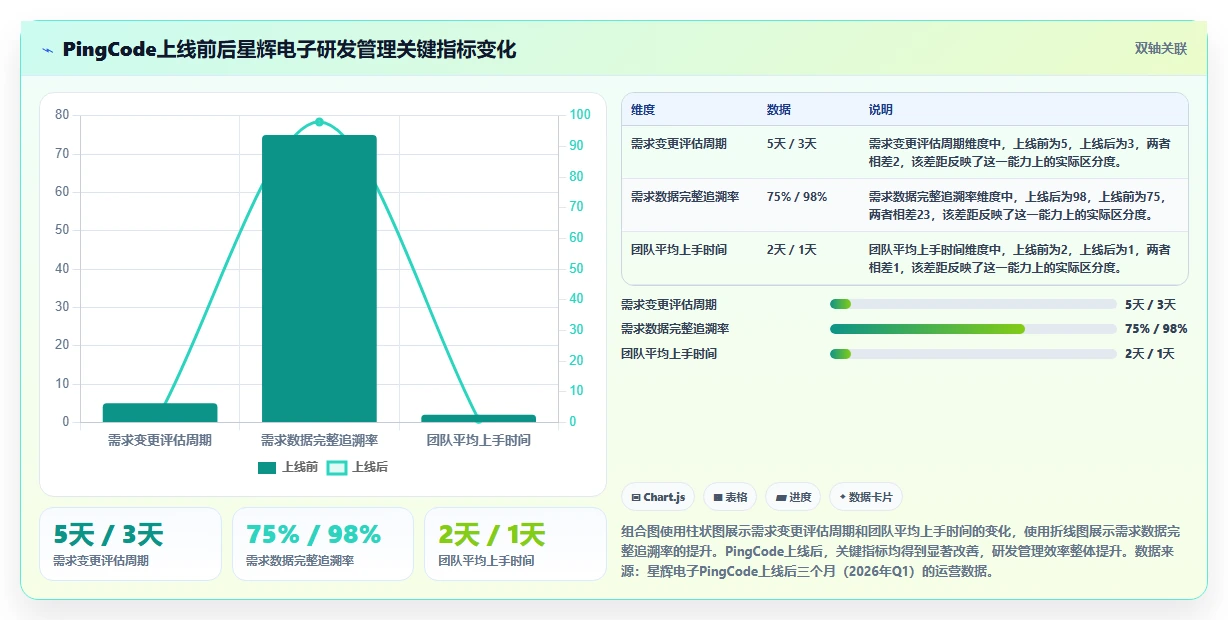Viewport: 1228px width, 620px height.
Task: Click the 需求数据完整追溯率 tall bar
Action: pos(319,278)
